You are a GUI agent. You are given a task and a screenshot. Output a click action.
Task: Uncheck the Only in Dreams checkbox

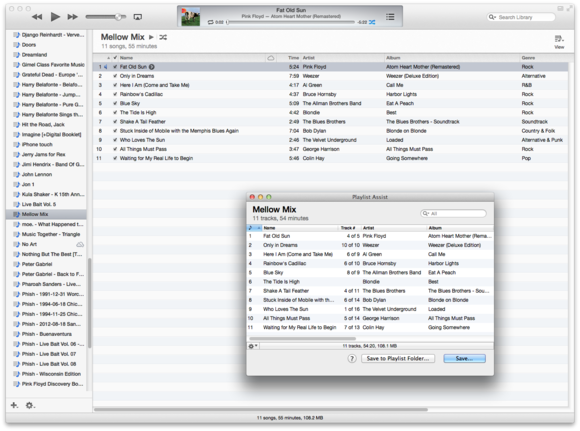pyautogui.click(x=115, y=76)
